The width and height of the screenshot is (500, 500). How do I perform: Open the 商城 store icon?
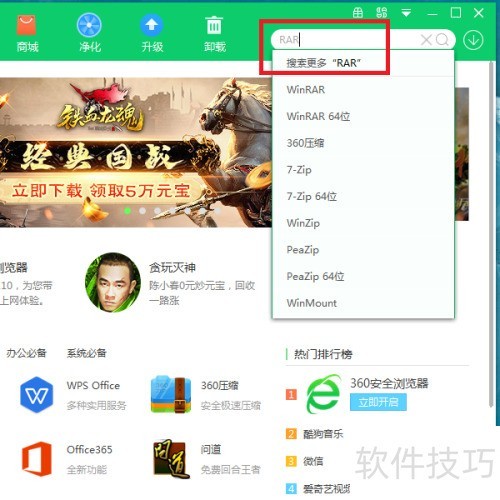pos(27,33)
